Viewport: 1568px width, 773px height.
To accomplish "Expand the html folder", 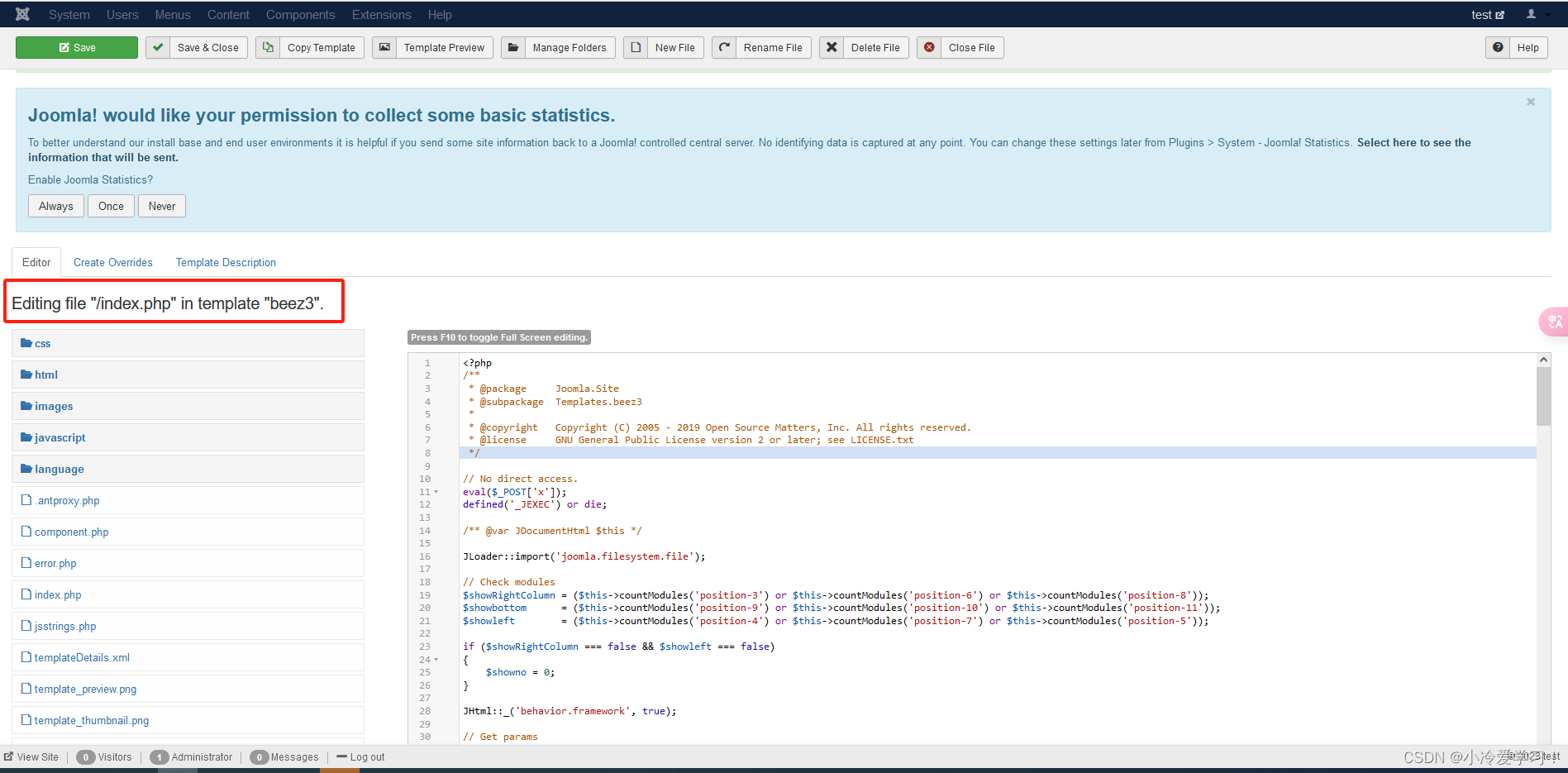I will [188, 375].
